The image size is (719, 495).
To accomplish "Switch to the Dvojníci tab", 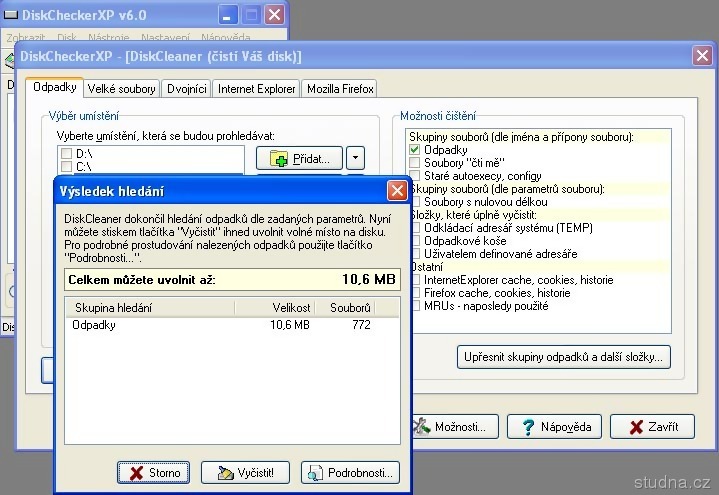I will 186,89.
